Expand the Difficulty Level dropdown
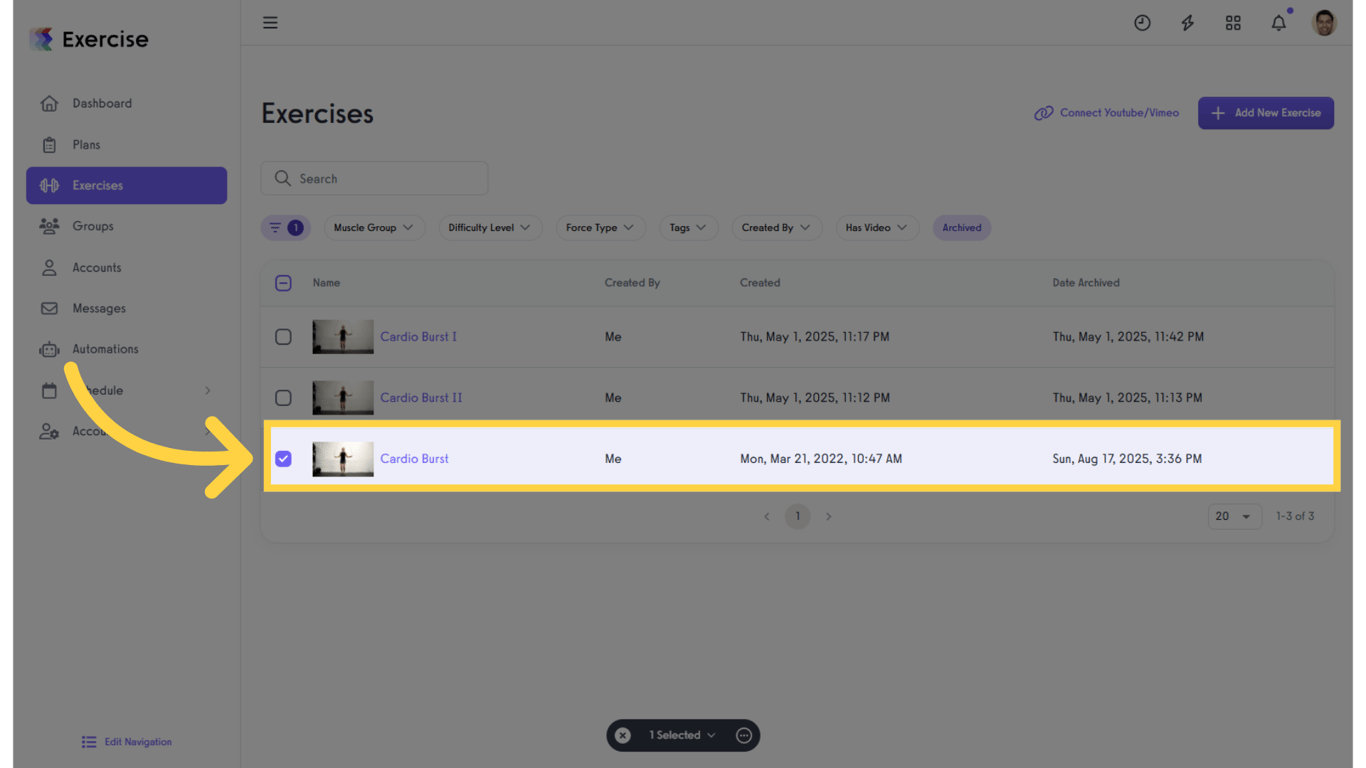The height and width of the screenshot is (768, 1366). point(490,227)
